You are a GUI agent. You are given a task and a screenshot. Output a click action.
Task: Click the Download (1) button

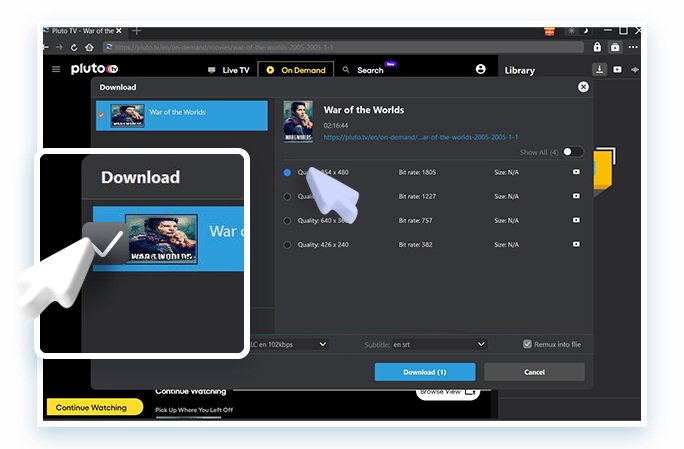tap(425, 372)
